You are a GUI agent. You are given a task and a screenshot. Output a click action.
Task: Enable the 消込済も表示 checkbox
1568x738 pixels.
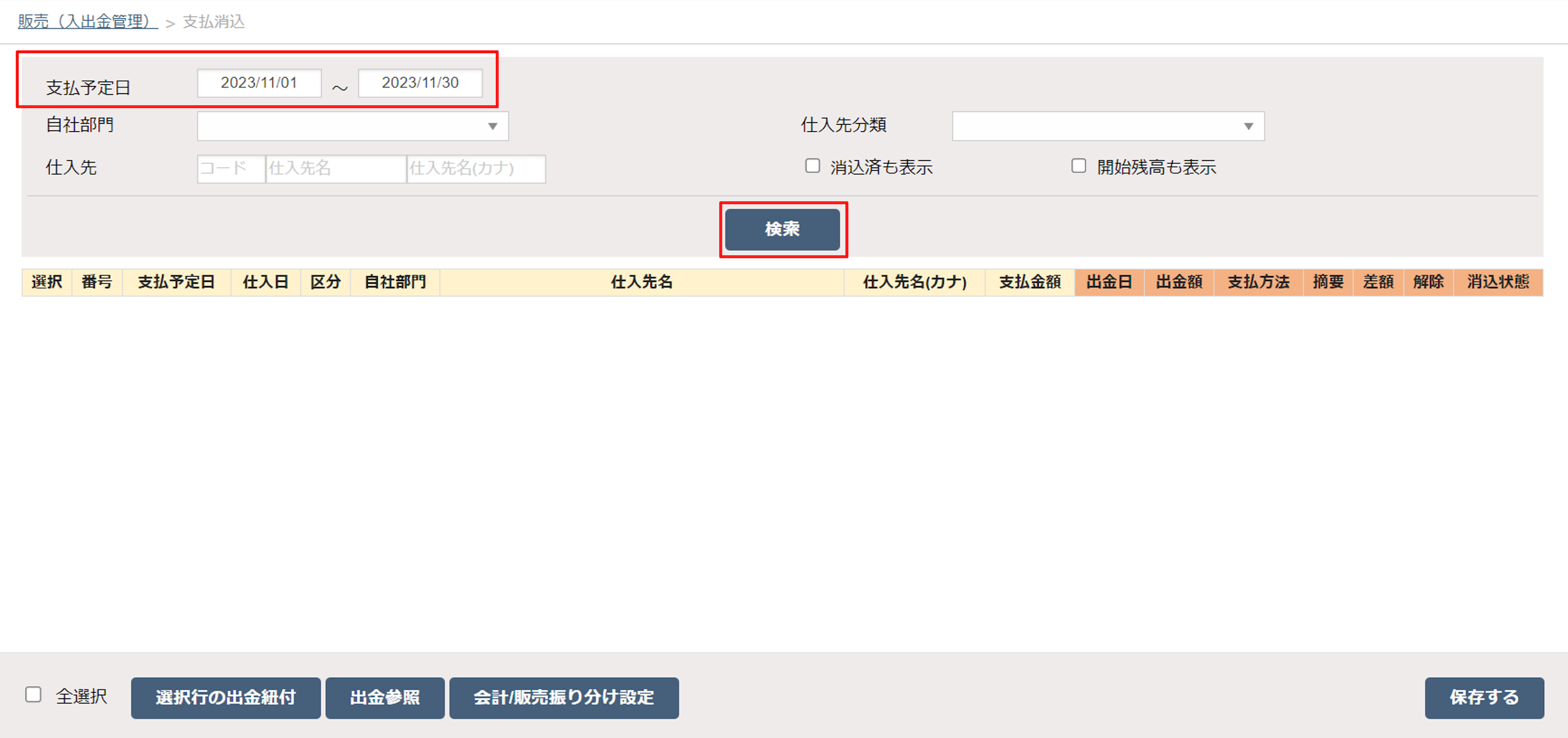pyautogui.click(x=812, y=166)
